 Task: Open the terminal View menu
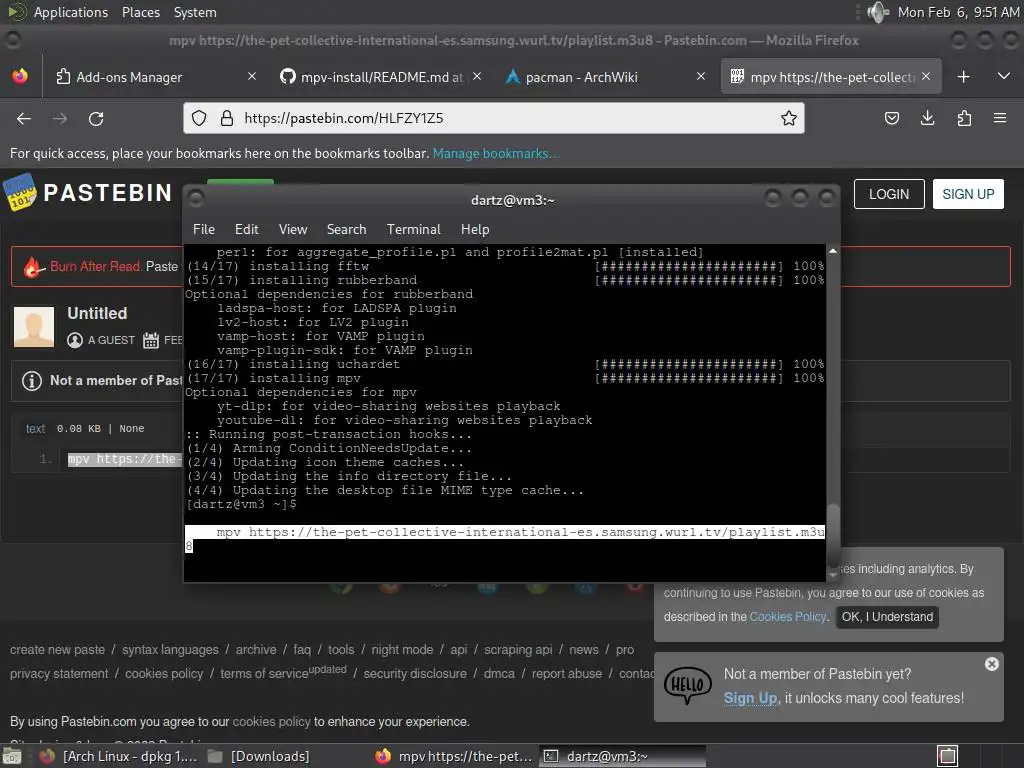(293, 229)
